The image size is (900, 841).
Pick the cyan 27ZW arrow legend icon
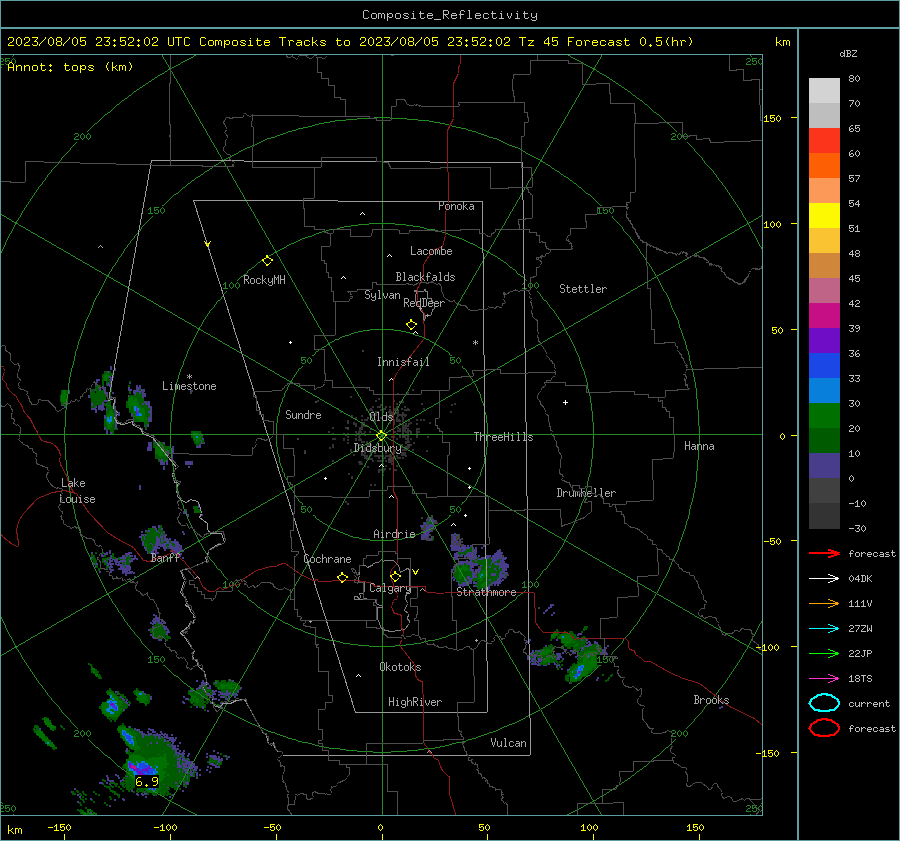pyautogui.click(x=824, y=628)
